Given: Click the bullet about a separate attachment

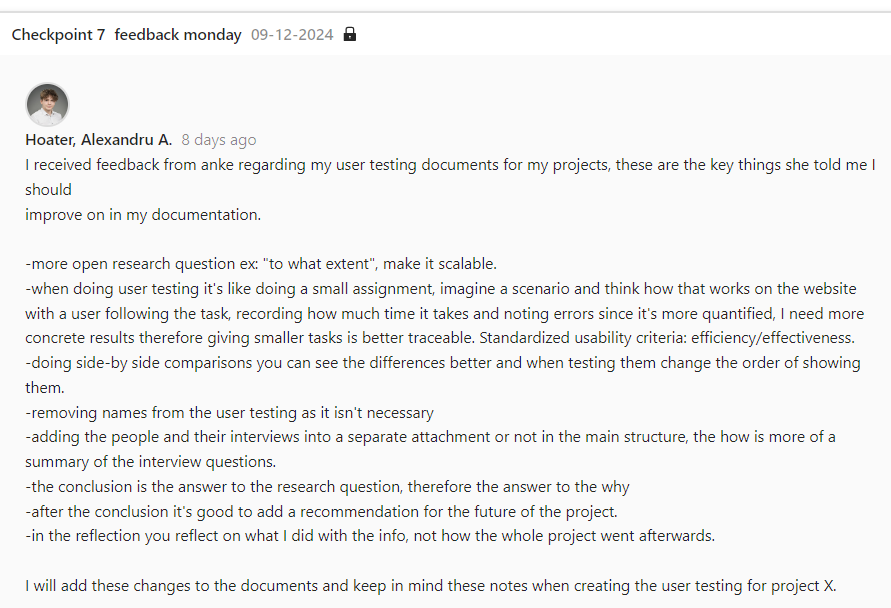Looking at the screenshot, I should [x=430, y=437].
